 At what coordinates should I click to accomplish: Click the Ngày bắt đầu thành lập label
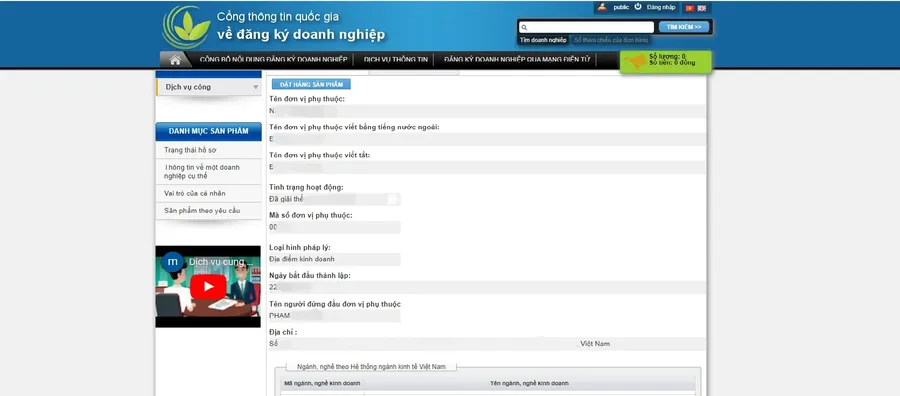click(x=310, y=275)
